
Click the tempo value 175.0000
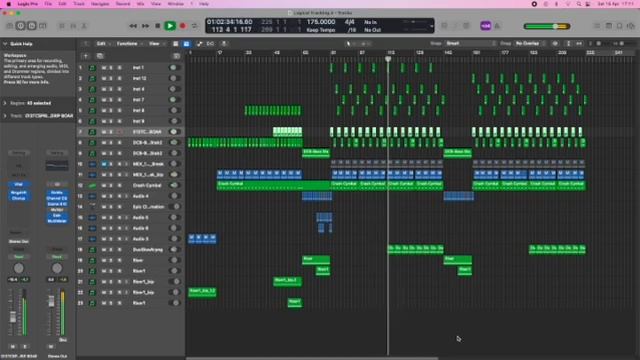tap(321, 22)
